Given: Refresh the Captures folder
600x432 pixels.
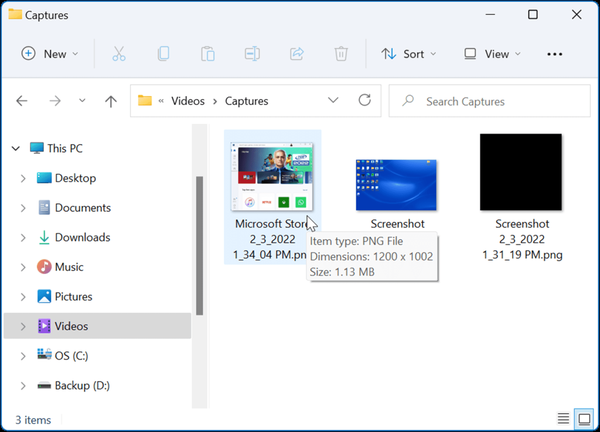Looking at the screenshot, I should [365, 101].
